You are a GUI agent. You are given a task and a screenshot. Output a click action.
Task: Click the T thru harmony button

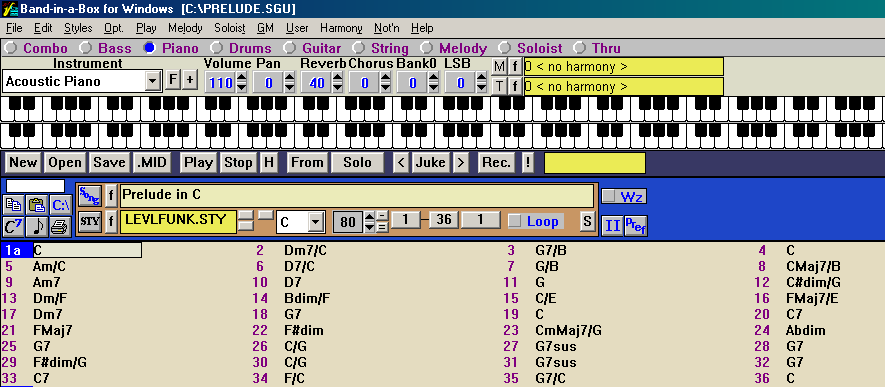[499, 86]
